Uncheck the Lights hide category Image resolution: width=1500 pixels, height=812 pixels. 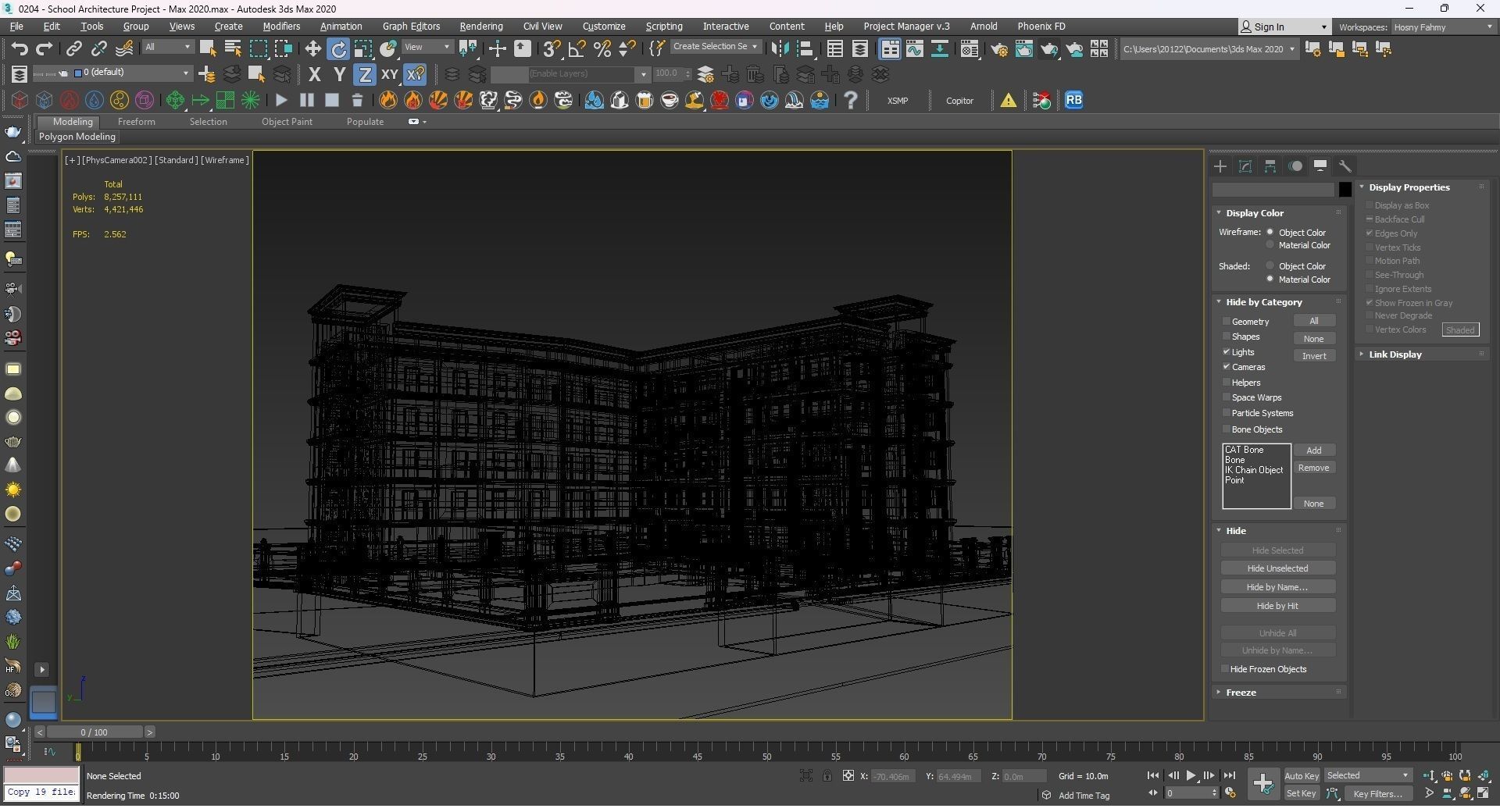(1227, 352)
